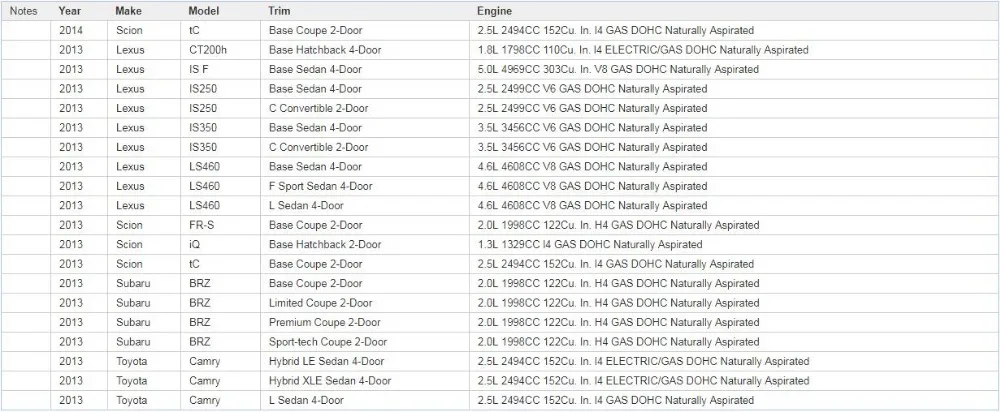Click the Scion iQ model cell

(221, 244)
